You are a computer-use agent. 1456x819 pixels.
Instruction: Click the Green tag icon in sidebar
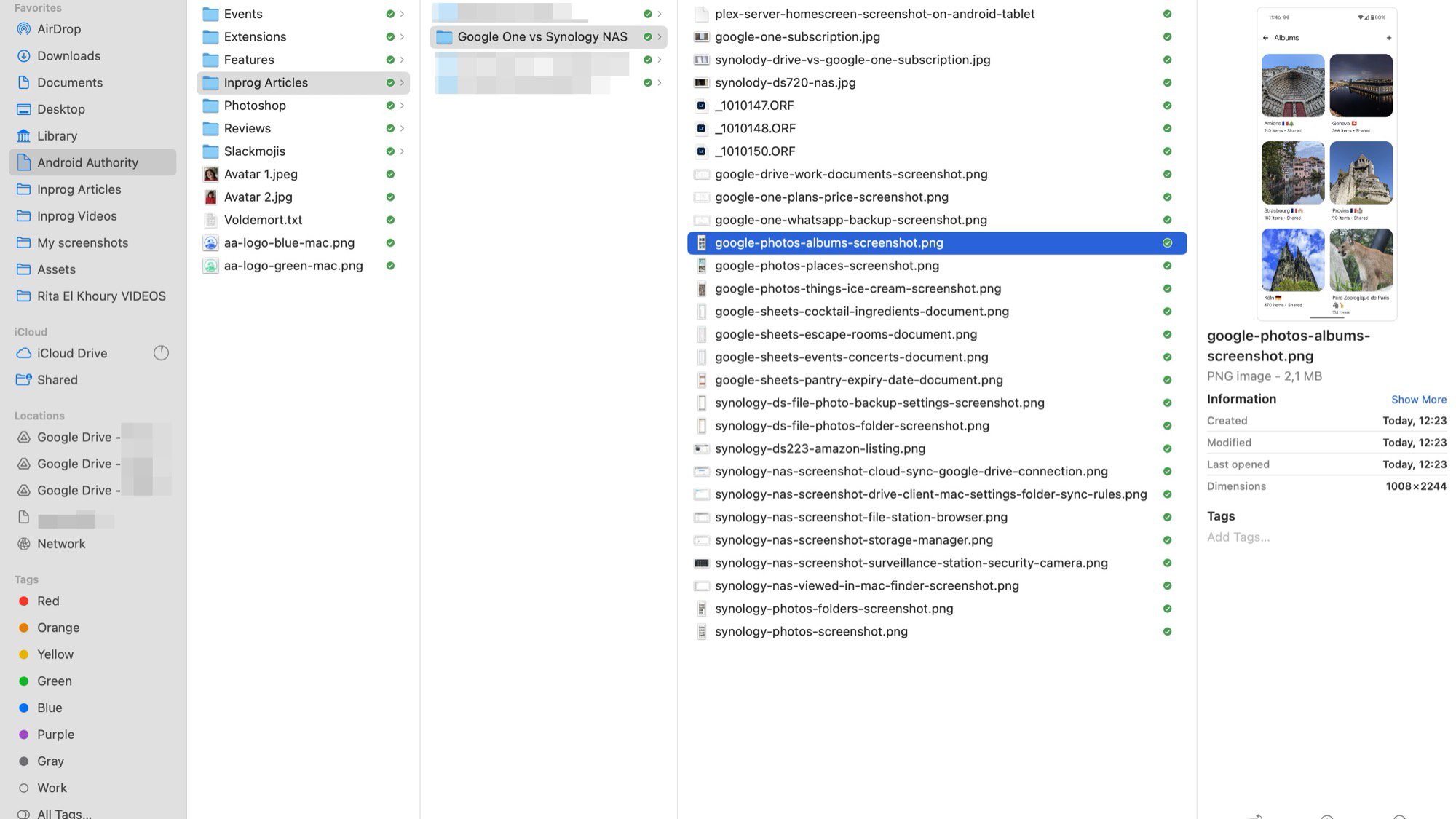click(23, 680)
